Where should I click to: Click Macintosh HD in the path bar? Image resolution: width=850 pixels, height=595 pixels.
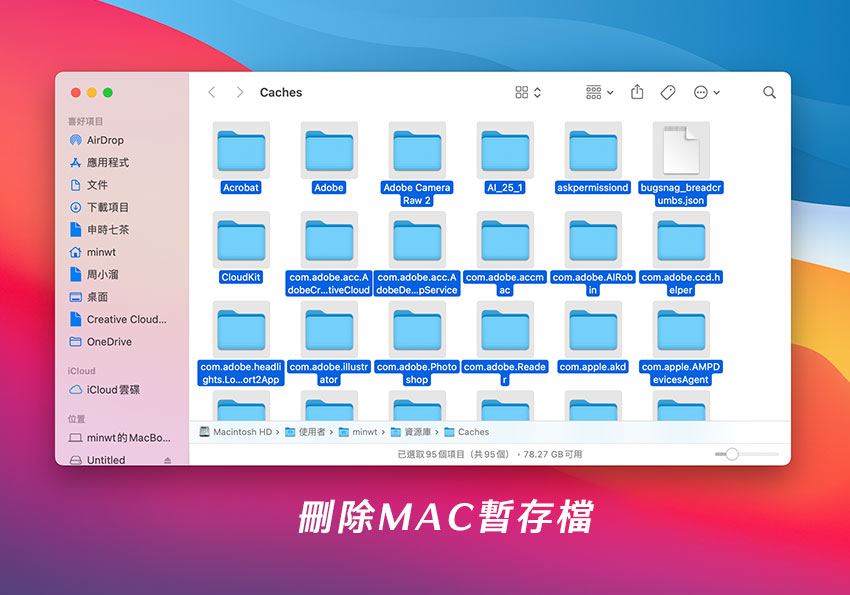click(x=236, y=432)
